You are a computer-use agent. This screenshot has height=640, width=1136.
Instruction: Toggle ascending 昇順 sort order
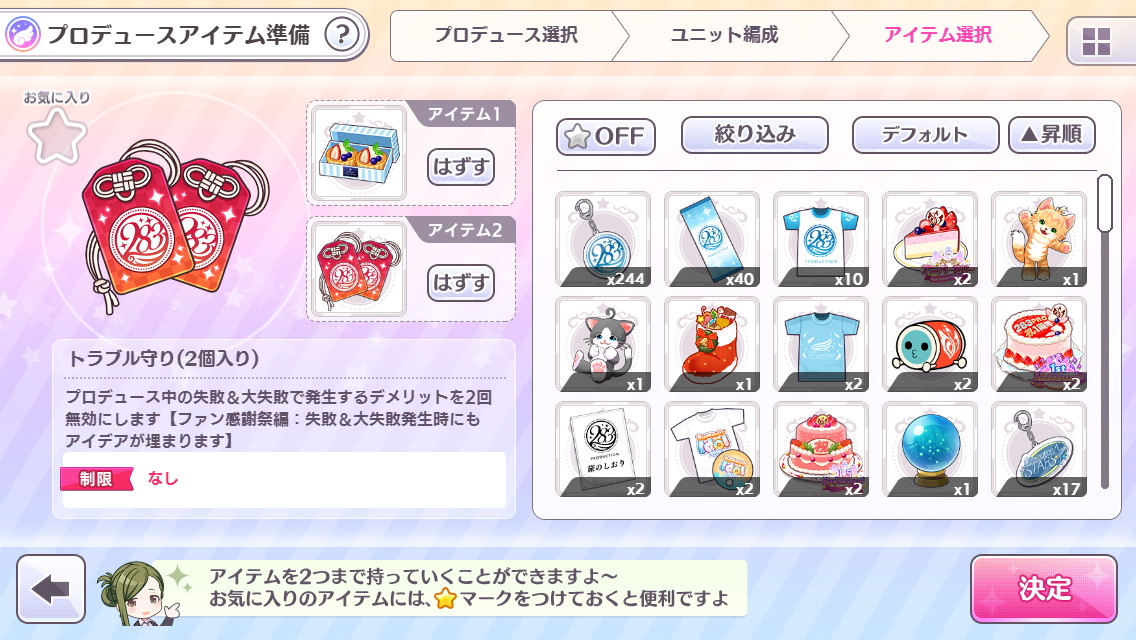click(1051, 135)
